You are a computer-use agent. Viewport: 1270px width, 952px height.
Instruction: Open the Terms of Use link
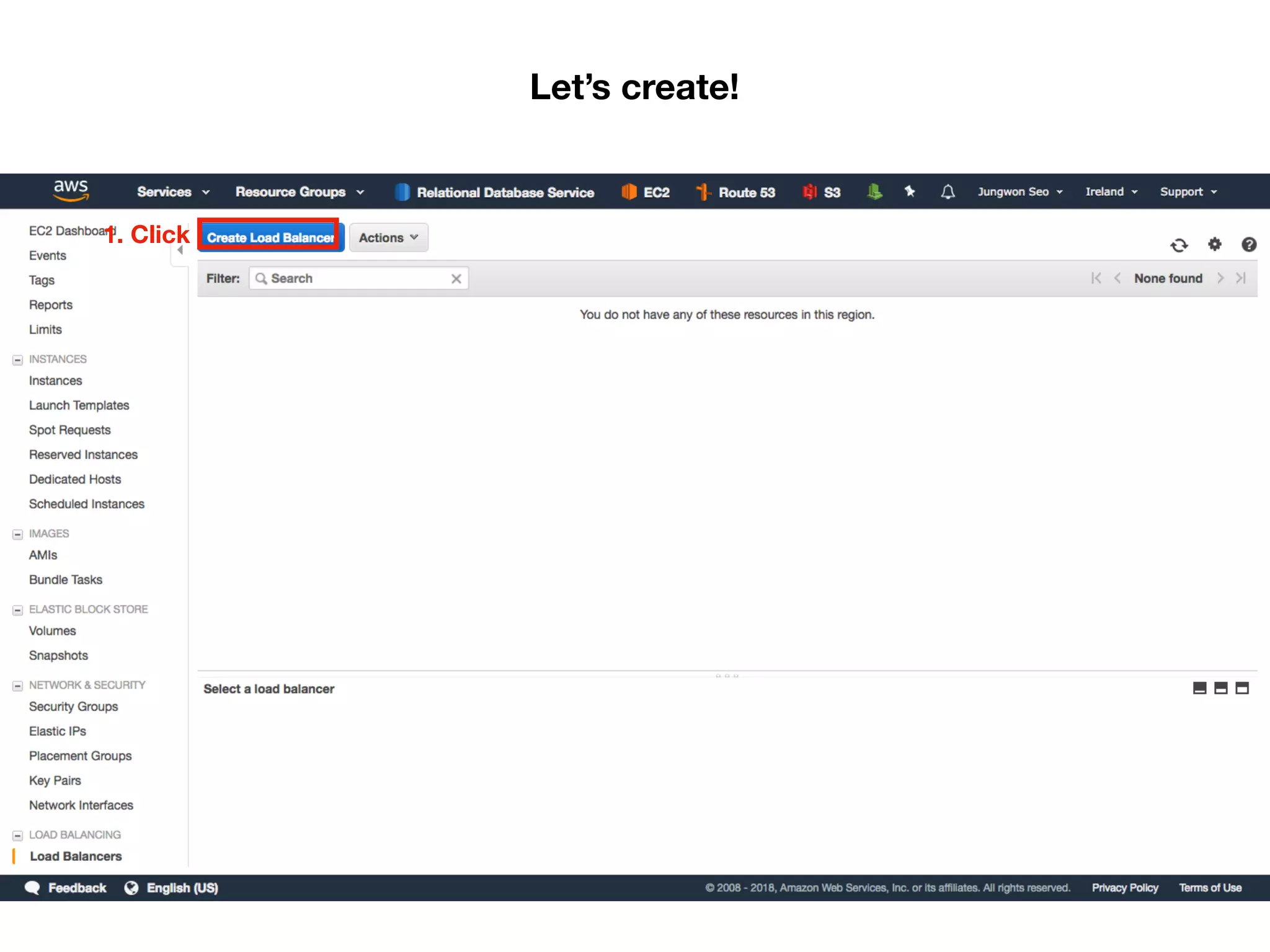1210,888
